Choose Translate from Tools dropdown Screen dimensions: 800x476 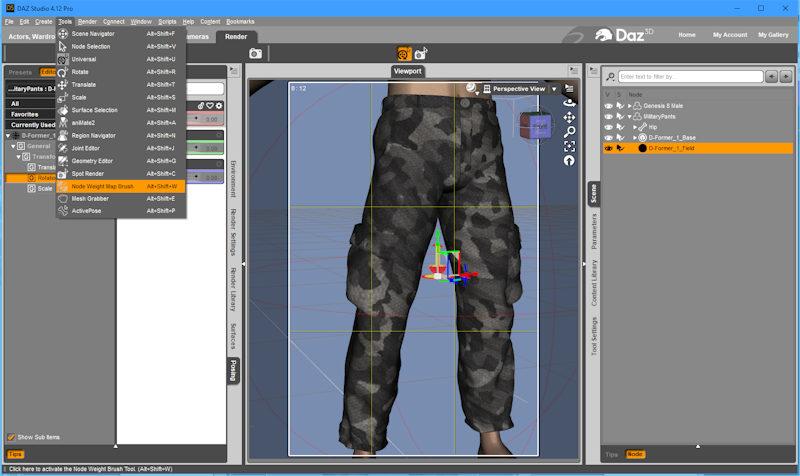tap(121, 85)
